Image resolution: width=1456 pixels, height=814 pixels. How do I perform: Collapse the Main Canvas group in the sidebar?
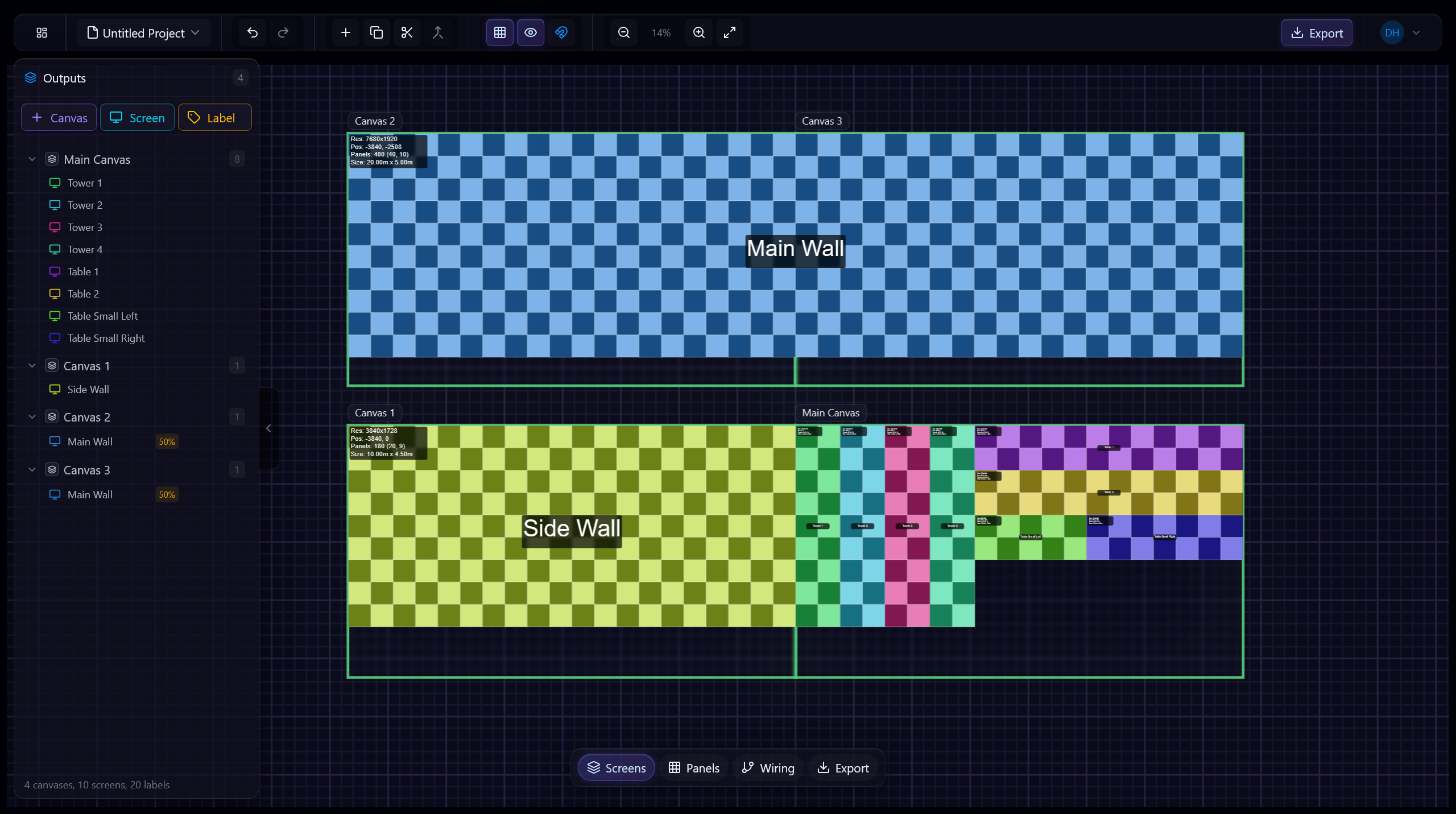tap(32, 159)
